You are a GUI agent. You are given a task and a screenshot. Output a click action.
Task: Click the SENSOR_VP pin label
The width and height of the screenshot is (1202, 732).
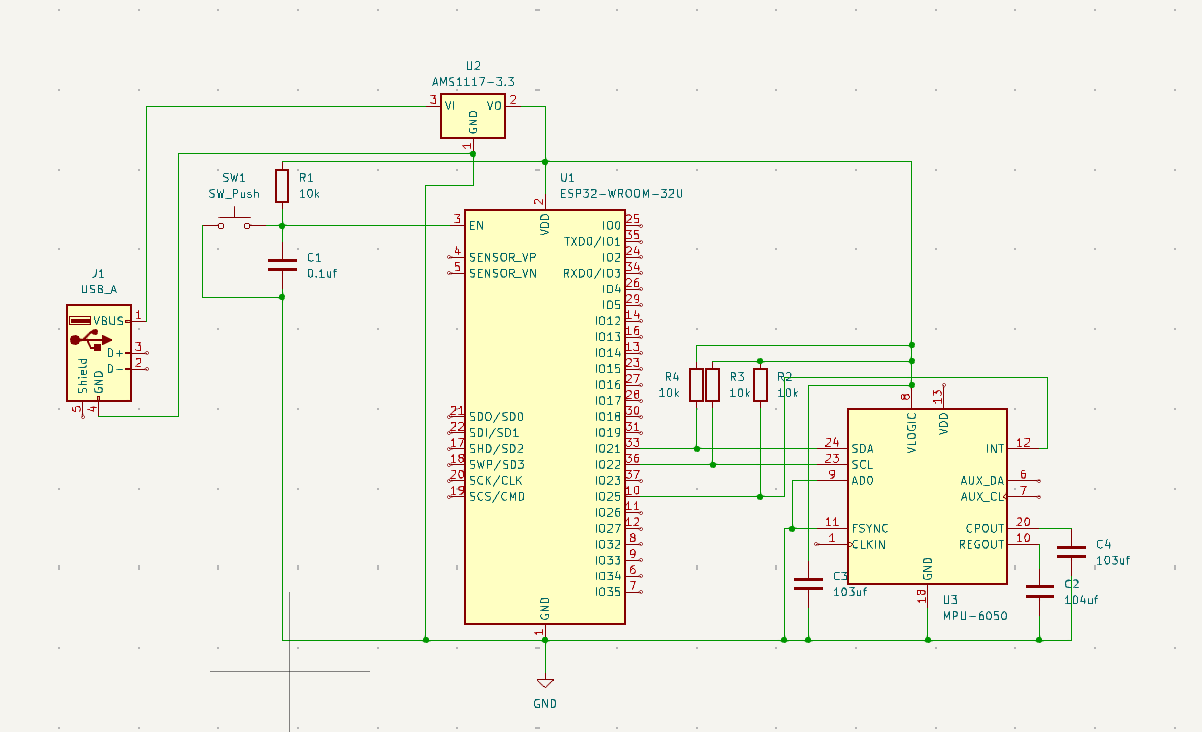click(503, 257)
